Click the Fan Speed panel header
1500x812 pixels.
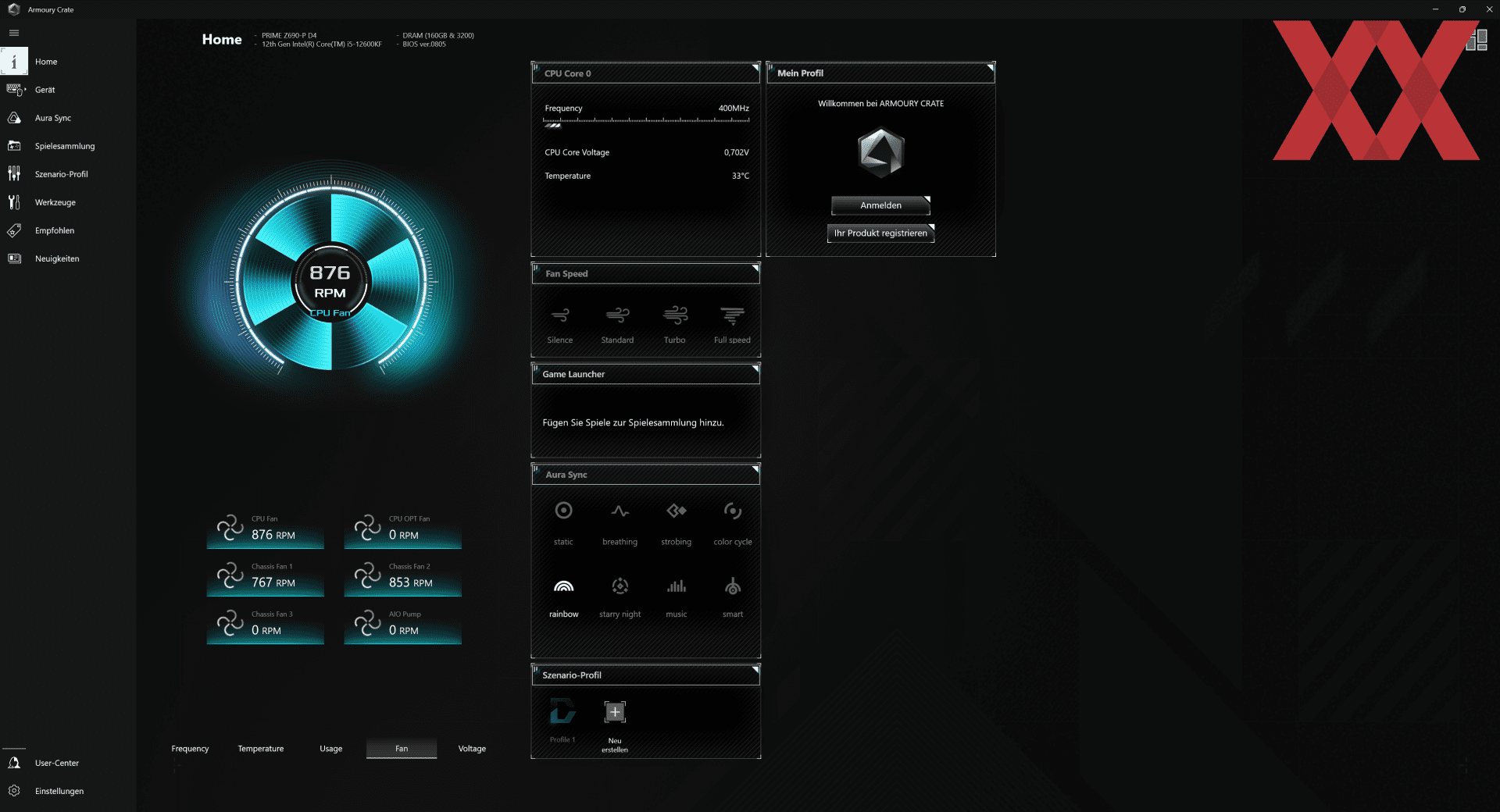(x=646, y=274)
